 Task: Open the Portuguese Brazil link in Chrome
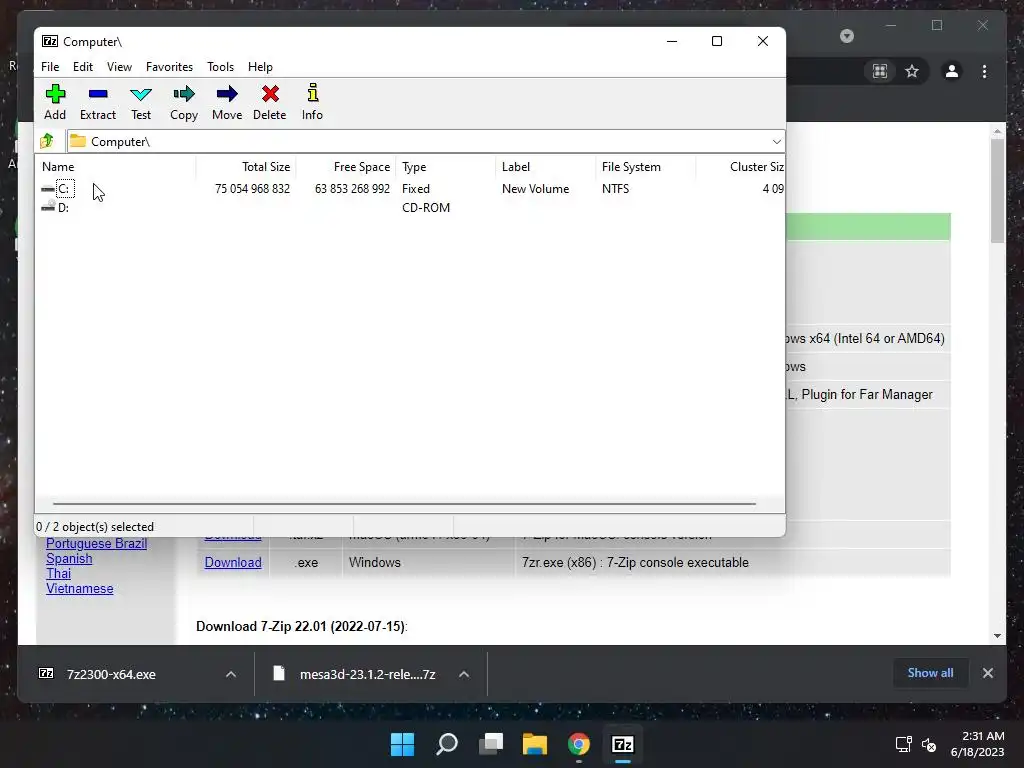pyautogui.click(x=96, y=543)
